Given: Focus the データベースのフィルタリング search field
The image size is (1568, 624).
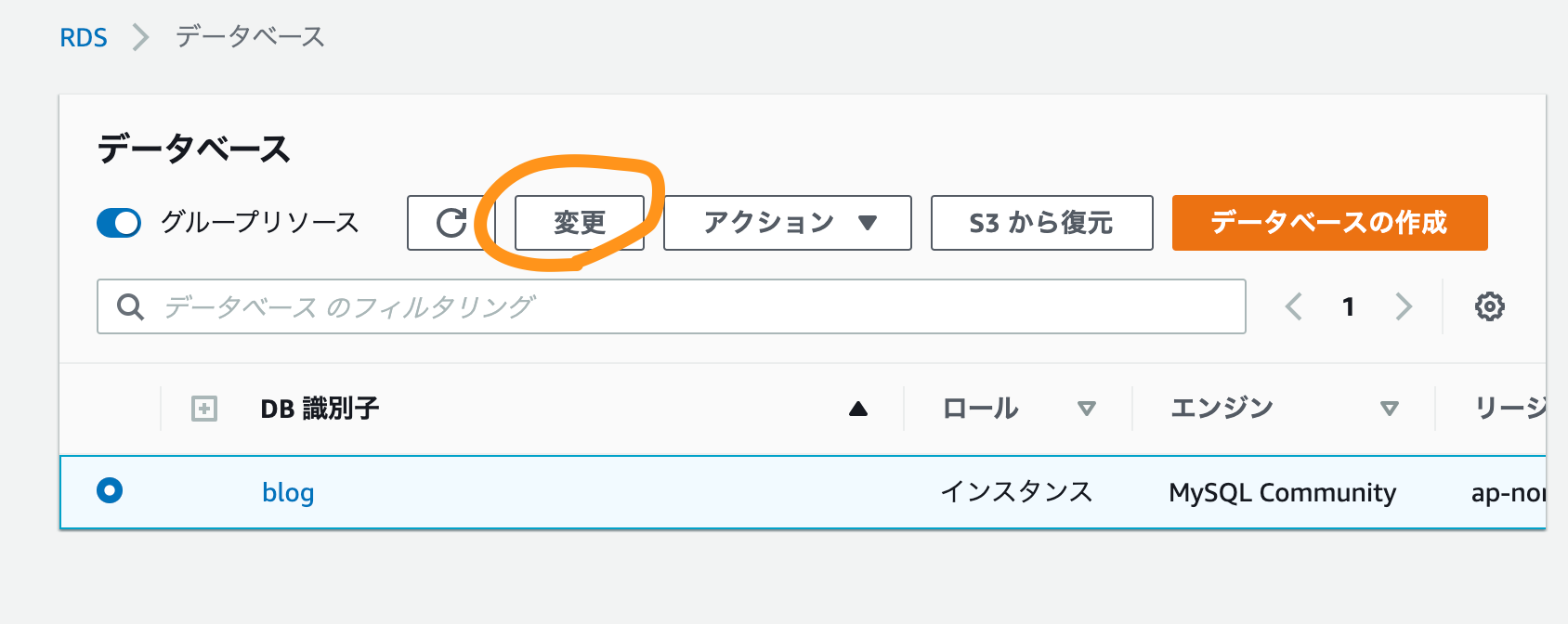Looking at the screenshot, I should tap(672, 306).
